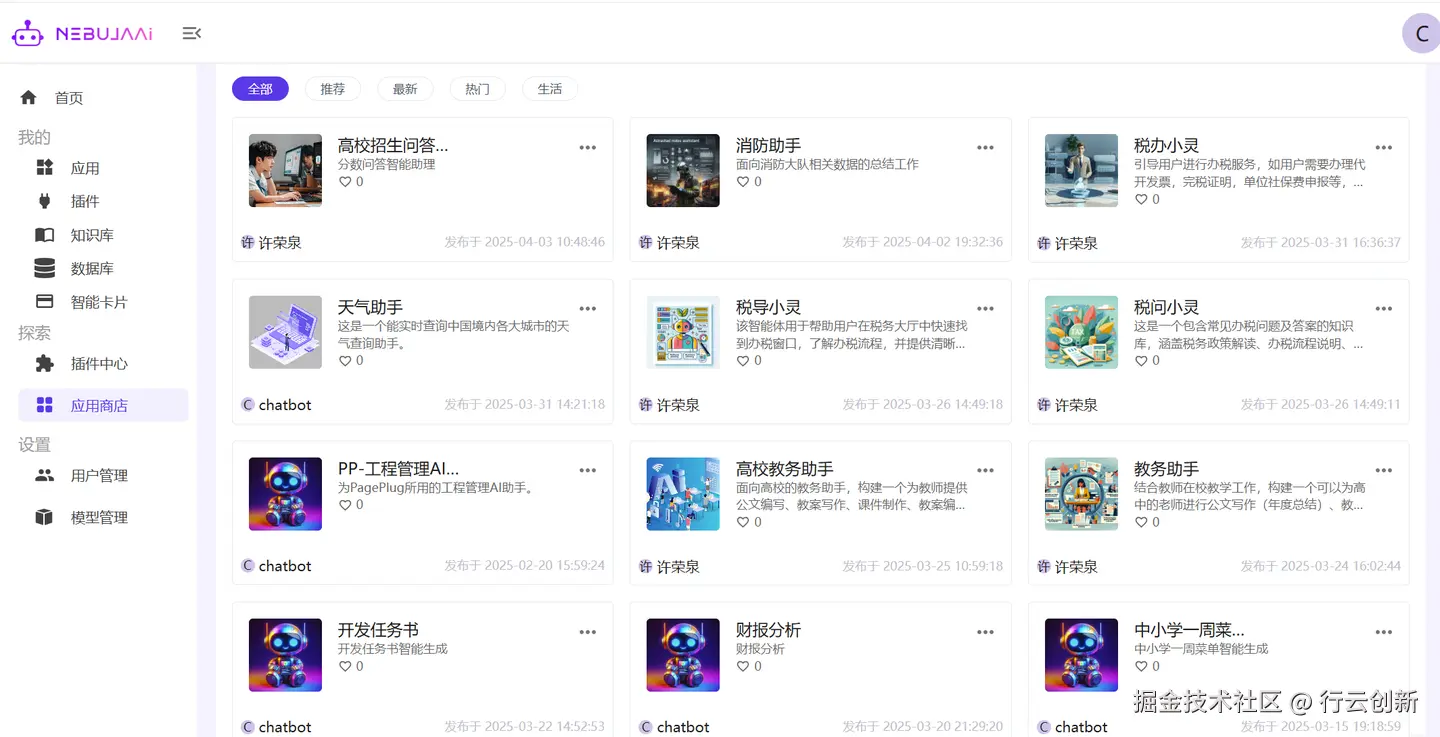
Task: Open the 高校招生问答 app title
Action: [x=393, y=145]
